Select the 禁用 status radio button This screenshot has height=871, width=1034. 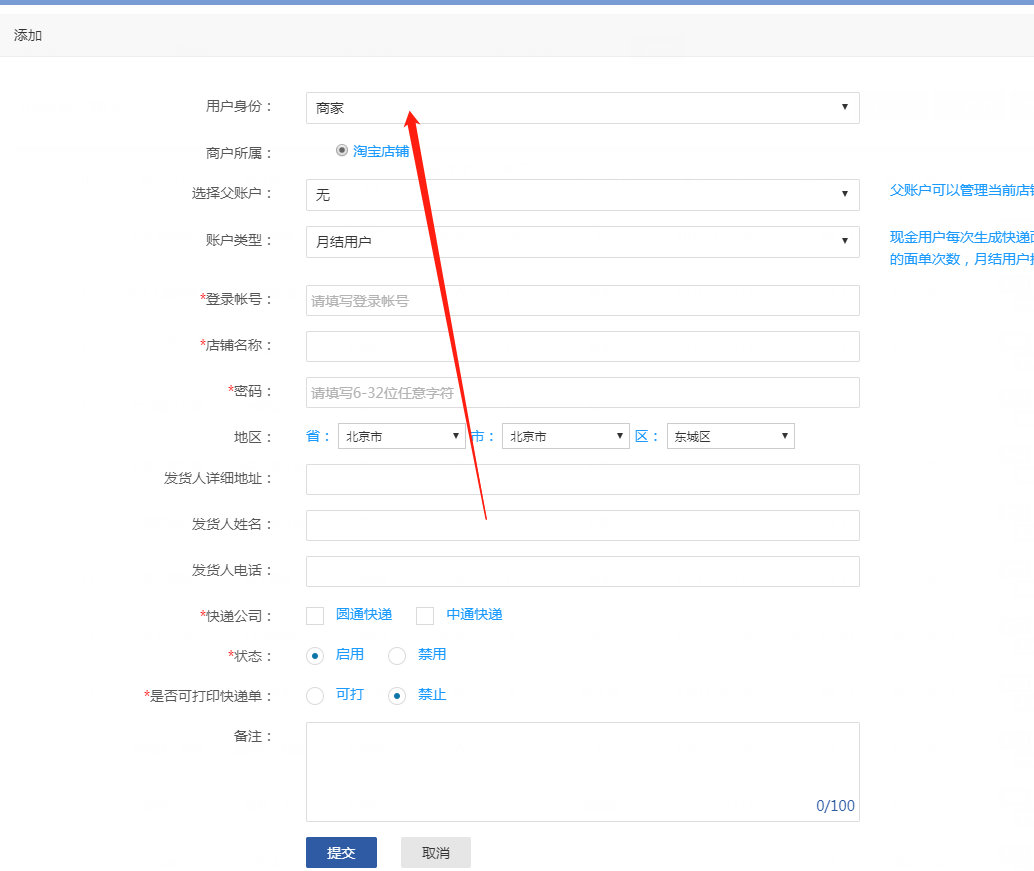pyautogui.click(x=397, y=656)
